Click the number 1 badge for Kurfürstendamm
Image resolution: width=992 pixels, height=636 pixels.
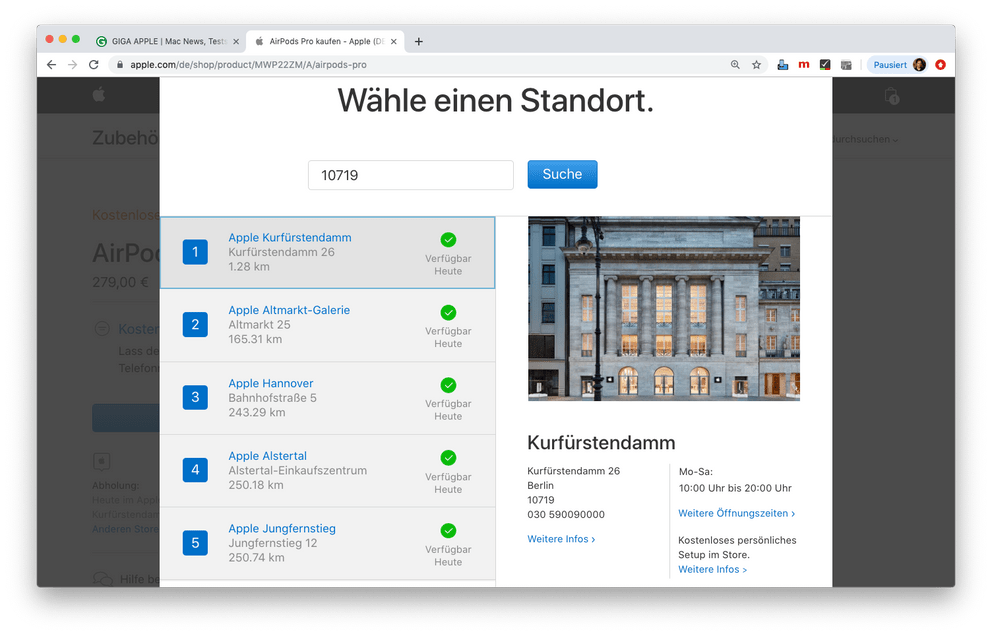pyautogui.click(x=195, y=252)
